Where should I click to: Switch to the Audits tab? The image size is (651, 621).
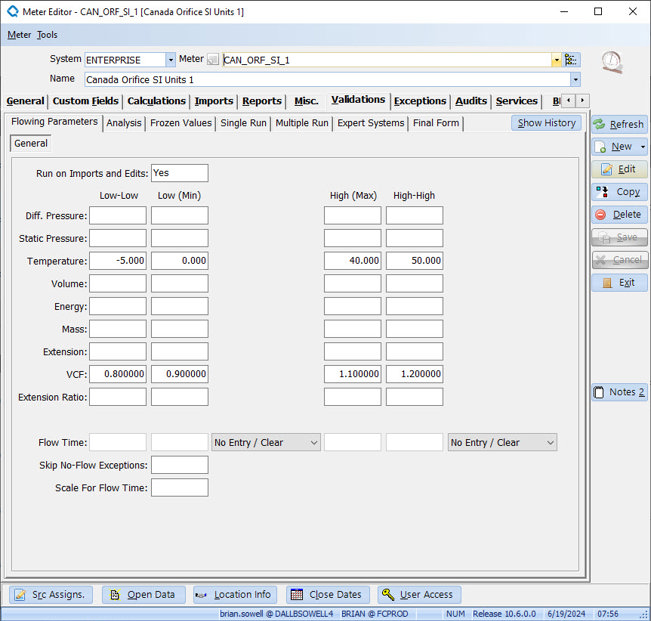(471, 101)
